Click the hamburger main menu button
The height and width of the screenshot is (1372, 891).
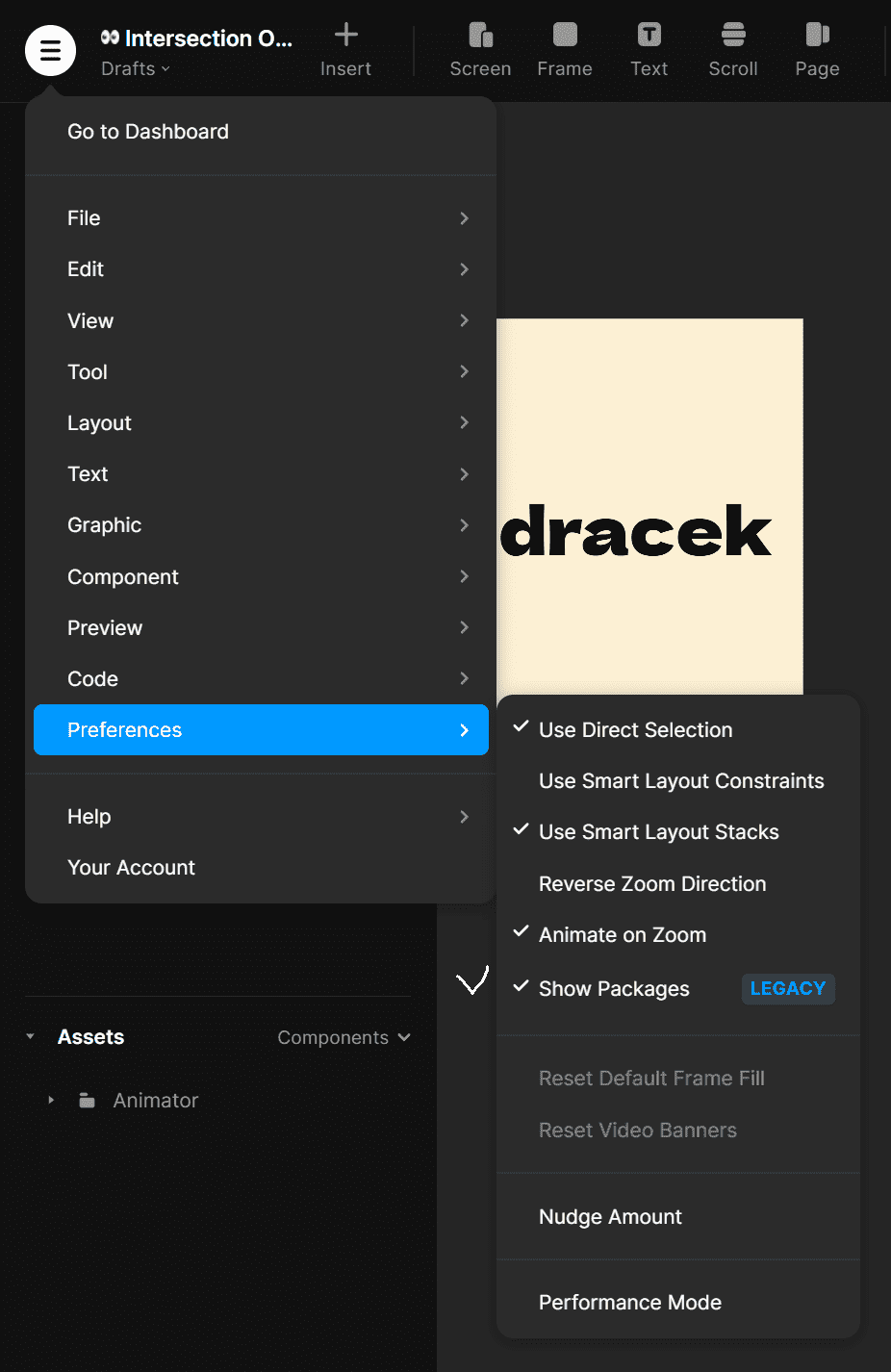pos(50,50)
